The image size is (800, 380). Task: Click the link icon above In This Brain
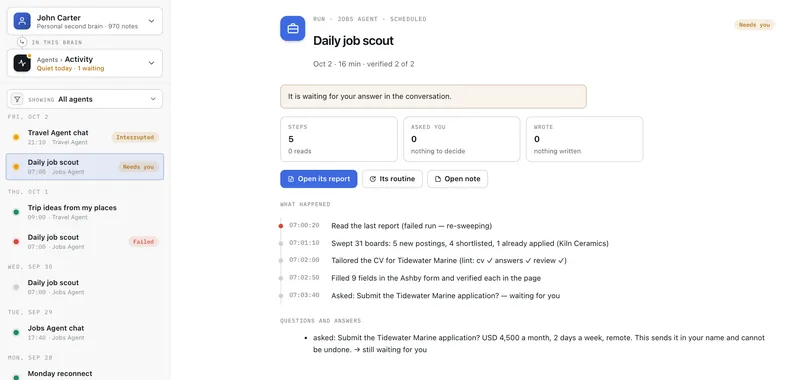[x=22, y=42]
